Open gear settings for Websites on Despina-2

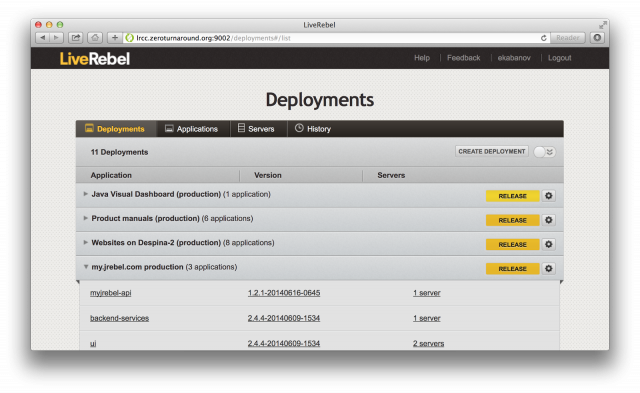tap(549, 244)
